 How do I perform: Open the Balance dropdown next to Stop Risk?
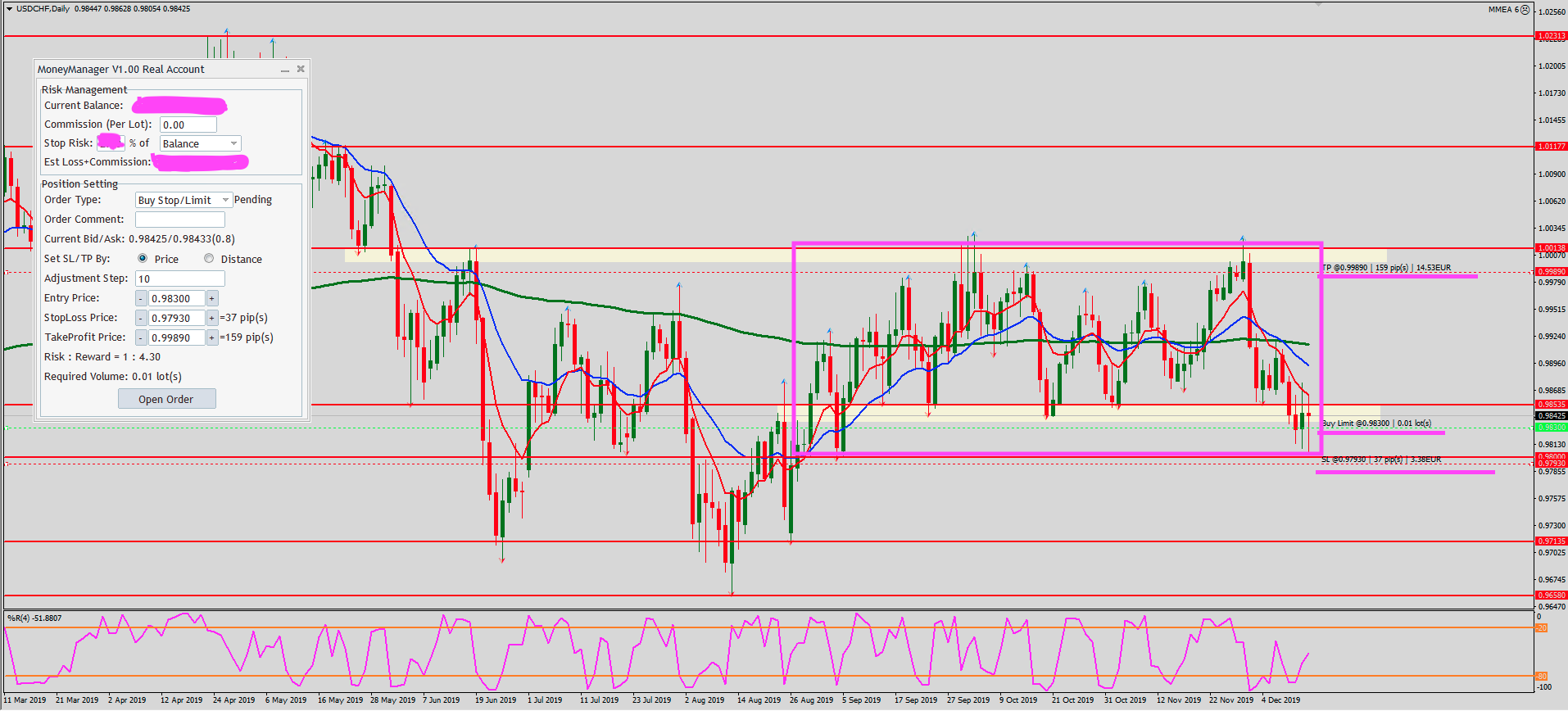pos(201,143)
